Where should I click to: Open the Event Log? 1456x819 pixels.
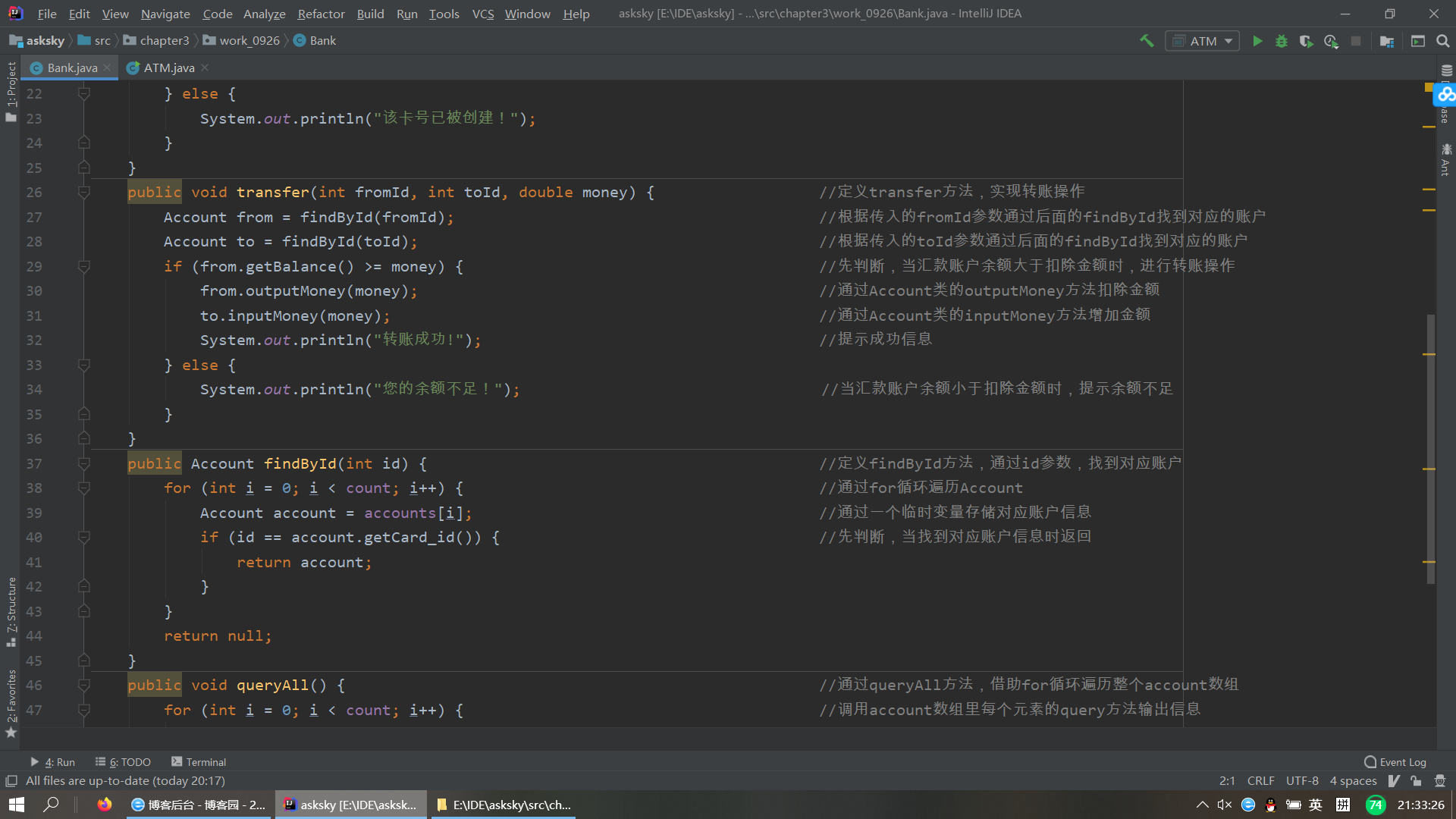point(1395,762)
